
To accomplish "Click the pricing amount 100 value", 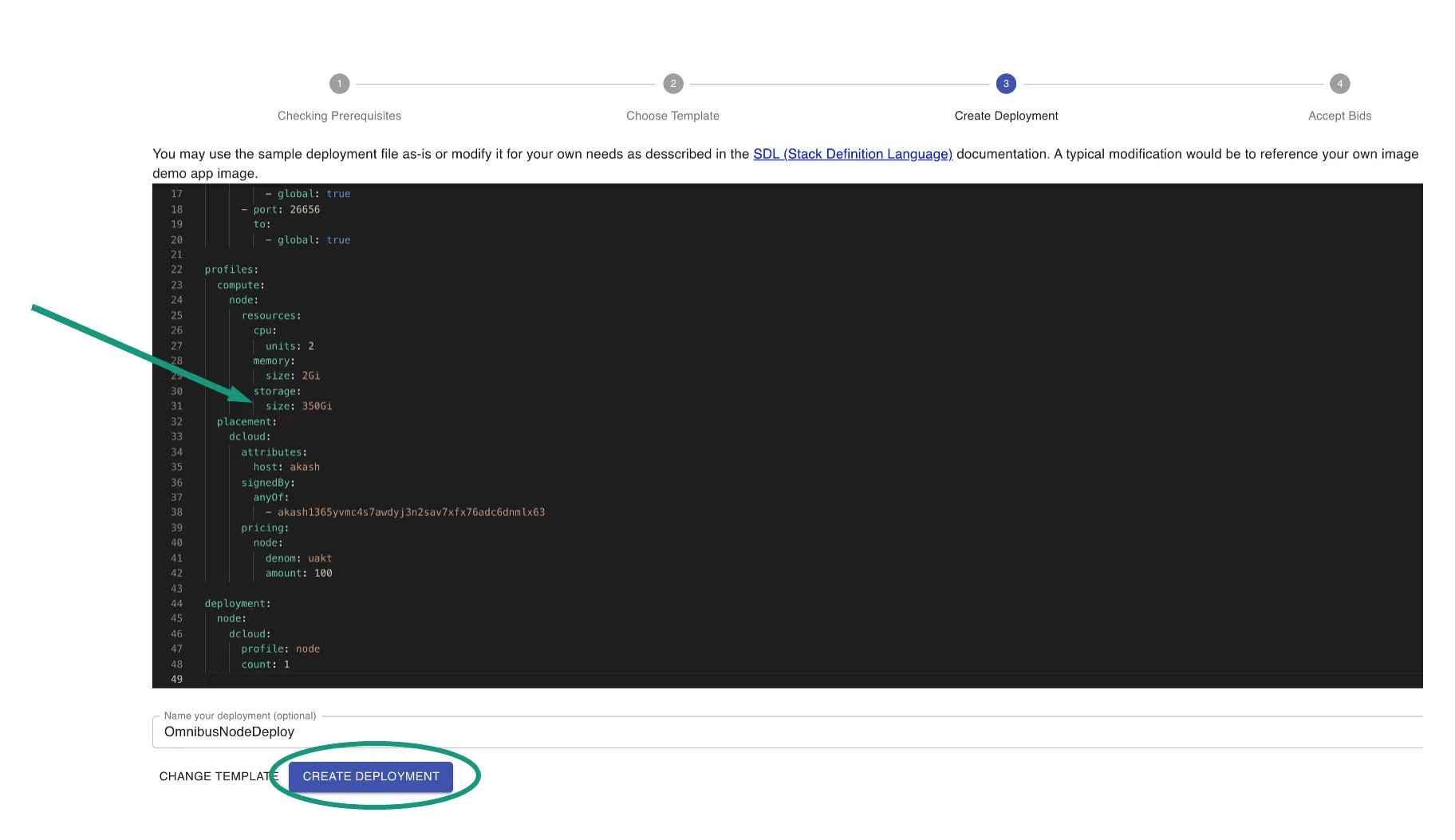I will point(323,574).
